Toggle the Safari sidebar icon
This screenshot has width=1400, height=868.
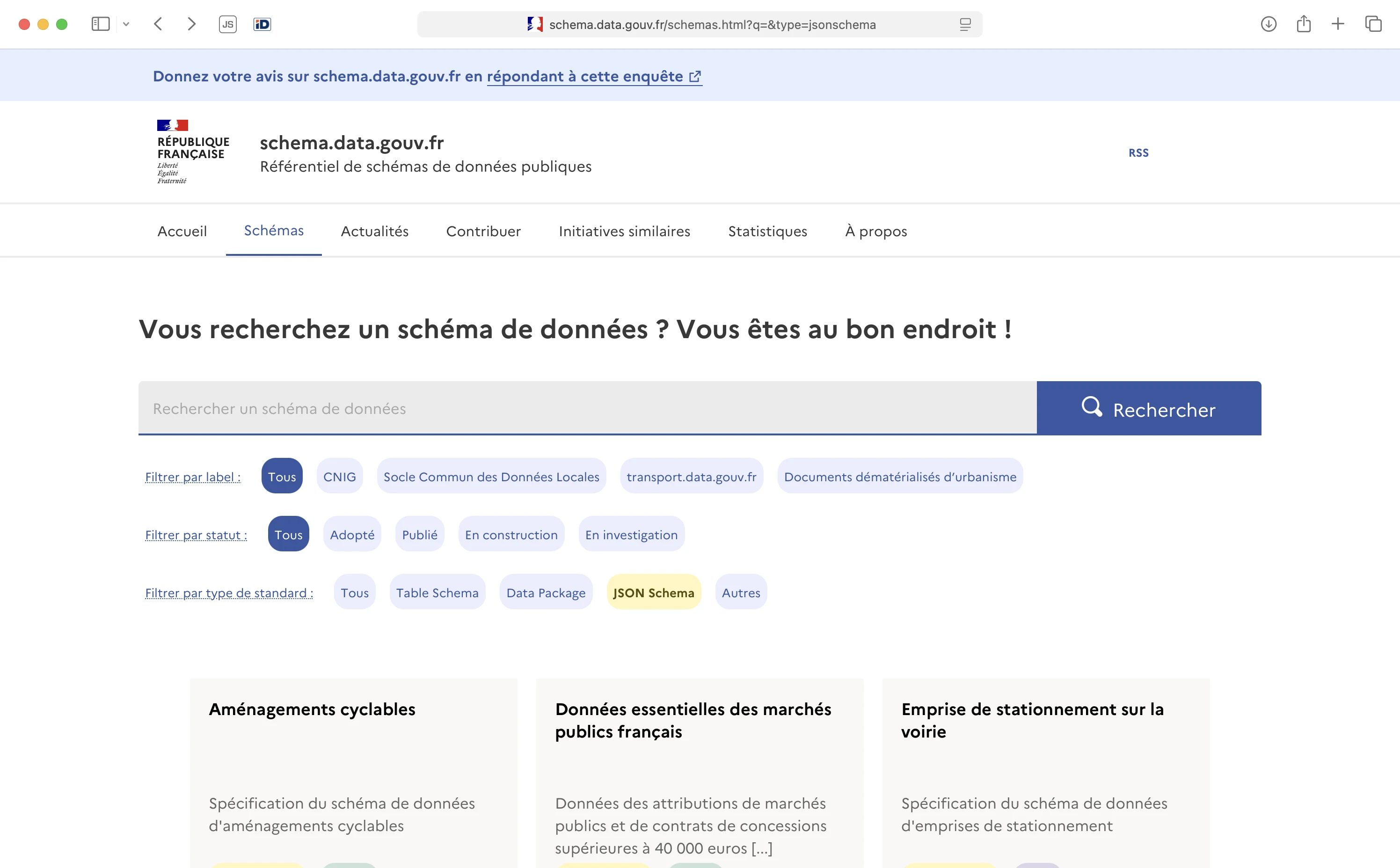(x=101, y=24)
